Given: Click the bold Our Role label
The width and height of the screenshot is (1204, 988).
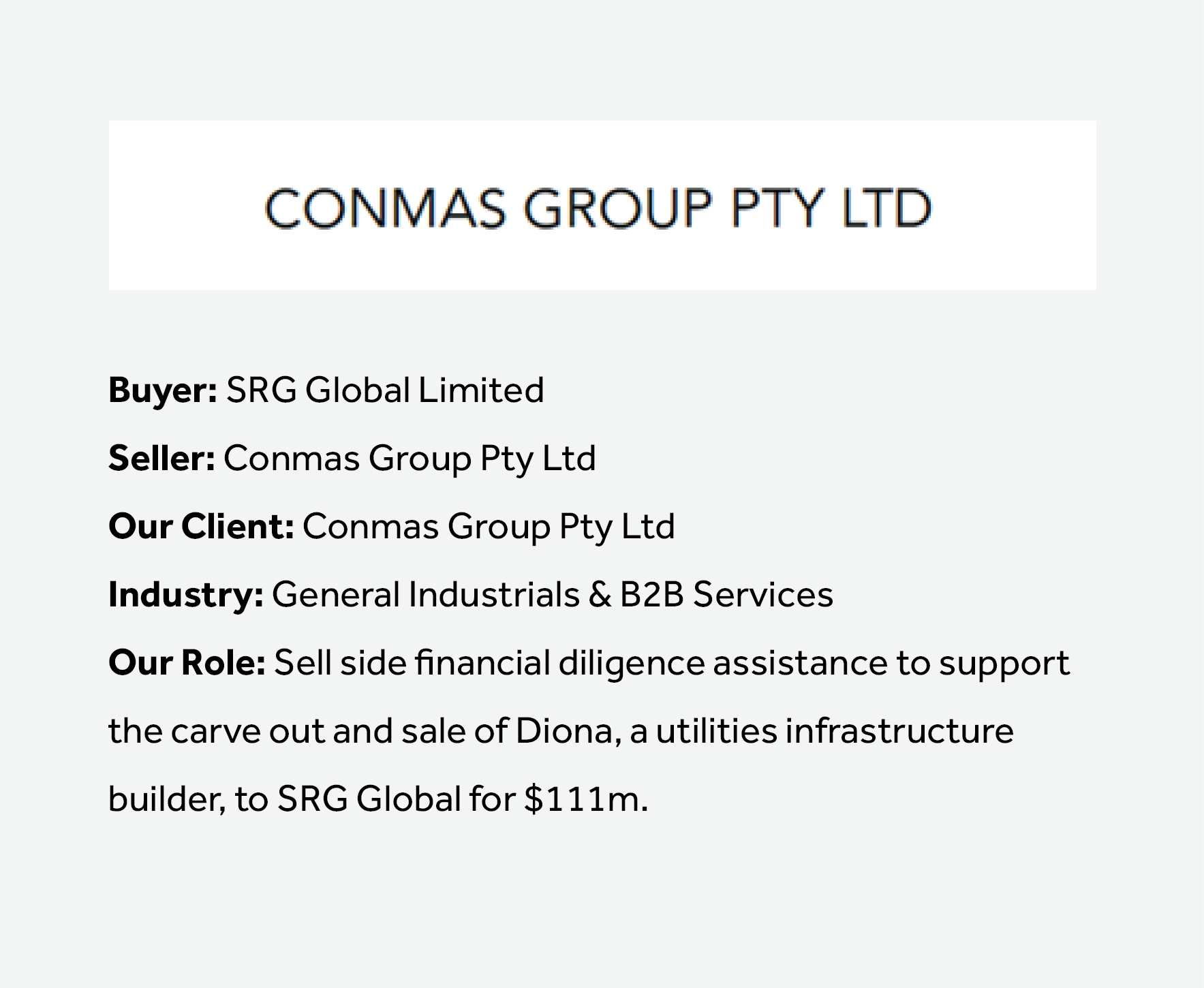Looking at the screenshot, I should [187, 662].
